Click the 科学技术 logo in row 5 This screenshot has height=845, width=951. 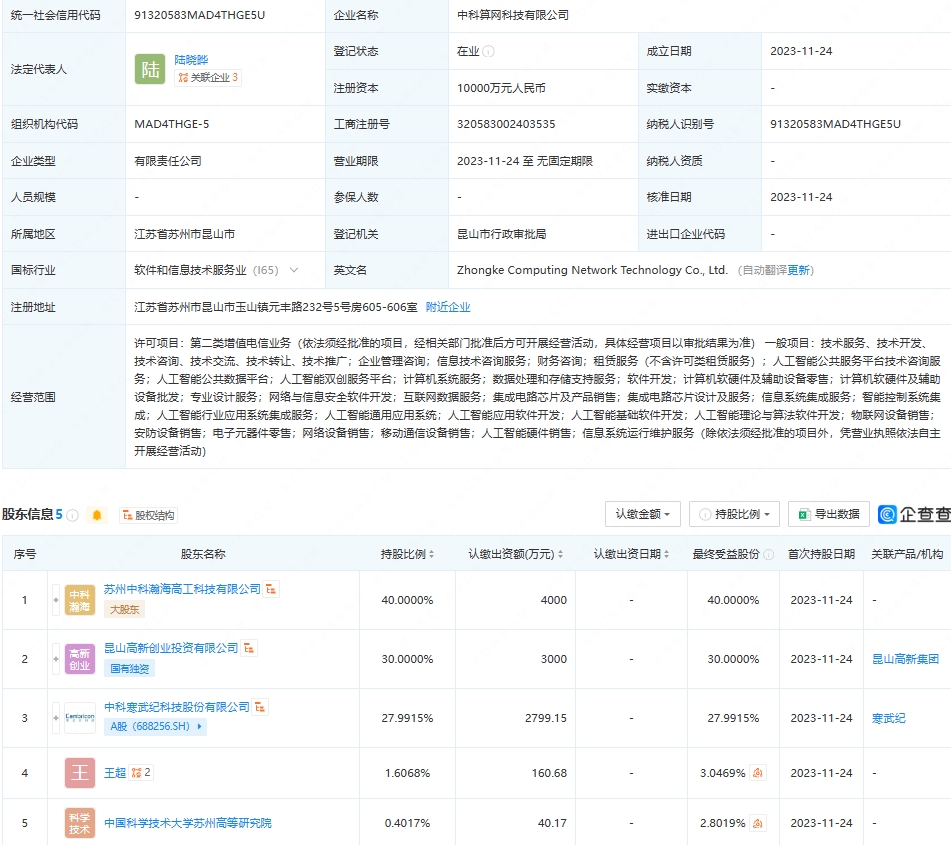pos(80,823)
